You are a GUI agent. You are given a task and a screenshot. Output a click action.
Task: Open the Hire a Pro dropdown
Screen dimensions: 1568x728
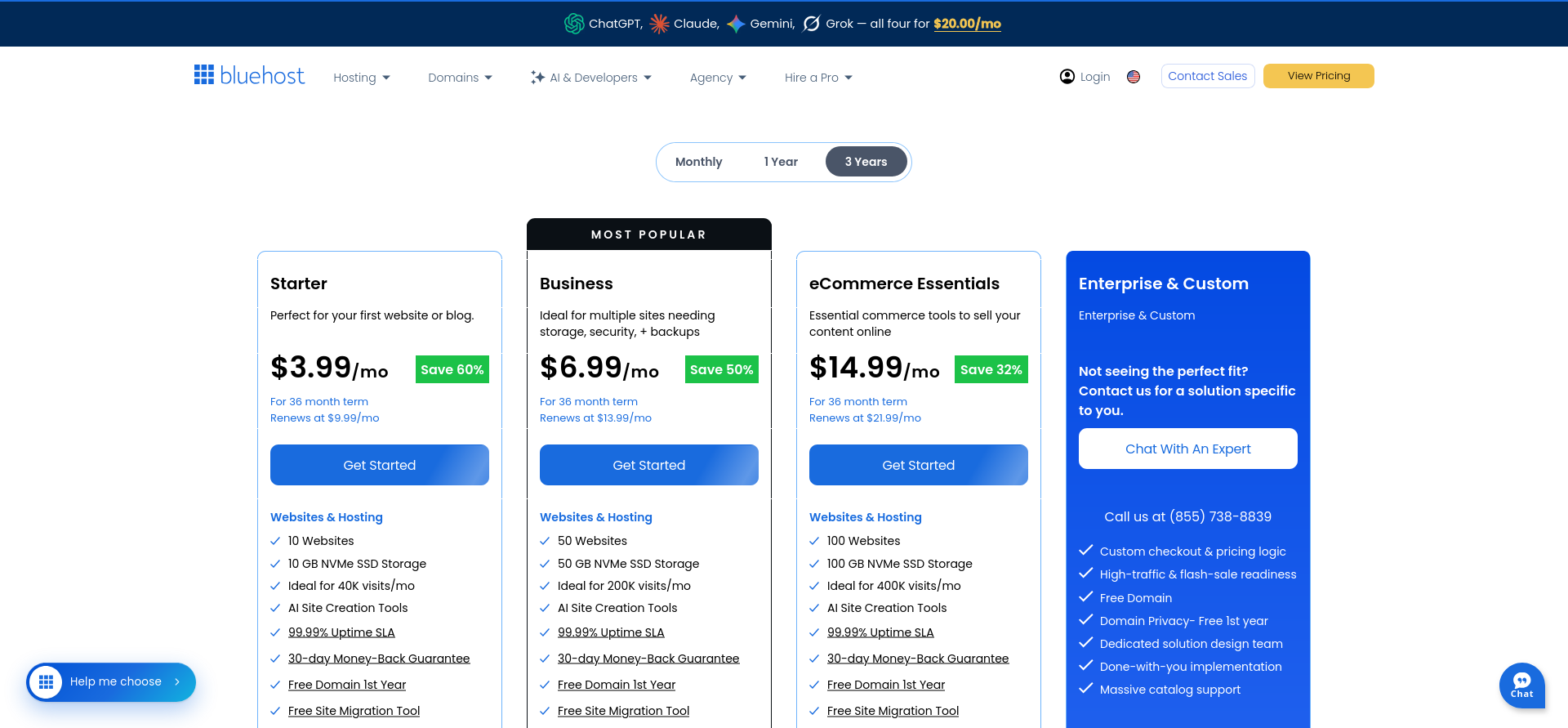click(x=818, y=78)
